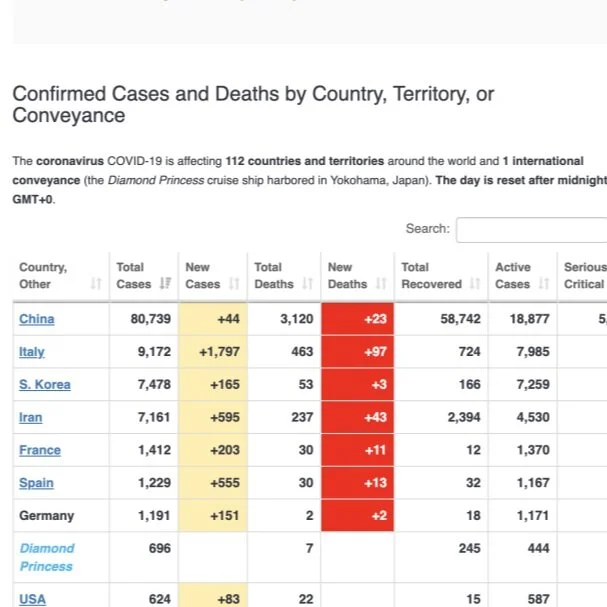Viewport: 607px width, 607px height.
Task: Sort by Active Cases arrows icon
Action: tap(544, 284)
